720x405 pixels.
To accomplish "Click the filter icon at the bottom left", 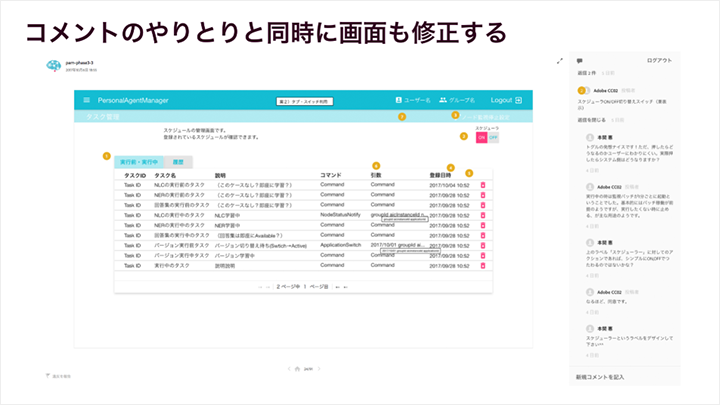I will click(47, 375).
